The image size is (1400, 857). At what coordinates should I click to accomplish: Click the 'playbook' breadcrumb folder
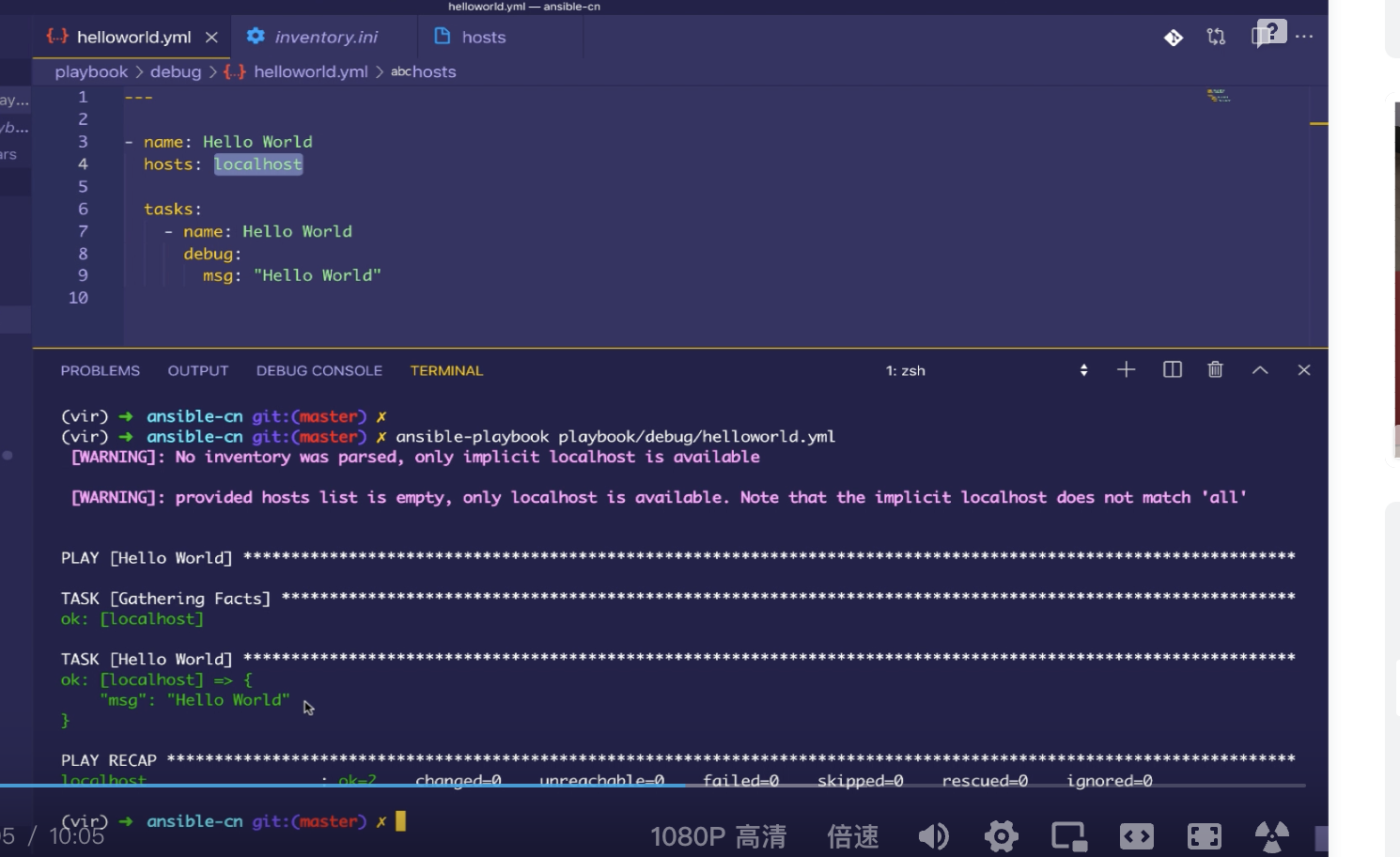tap(91, 72)
